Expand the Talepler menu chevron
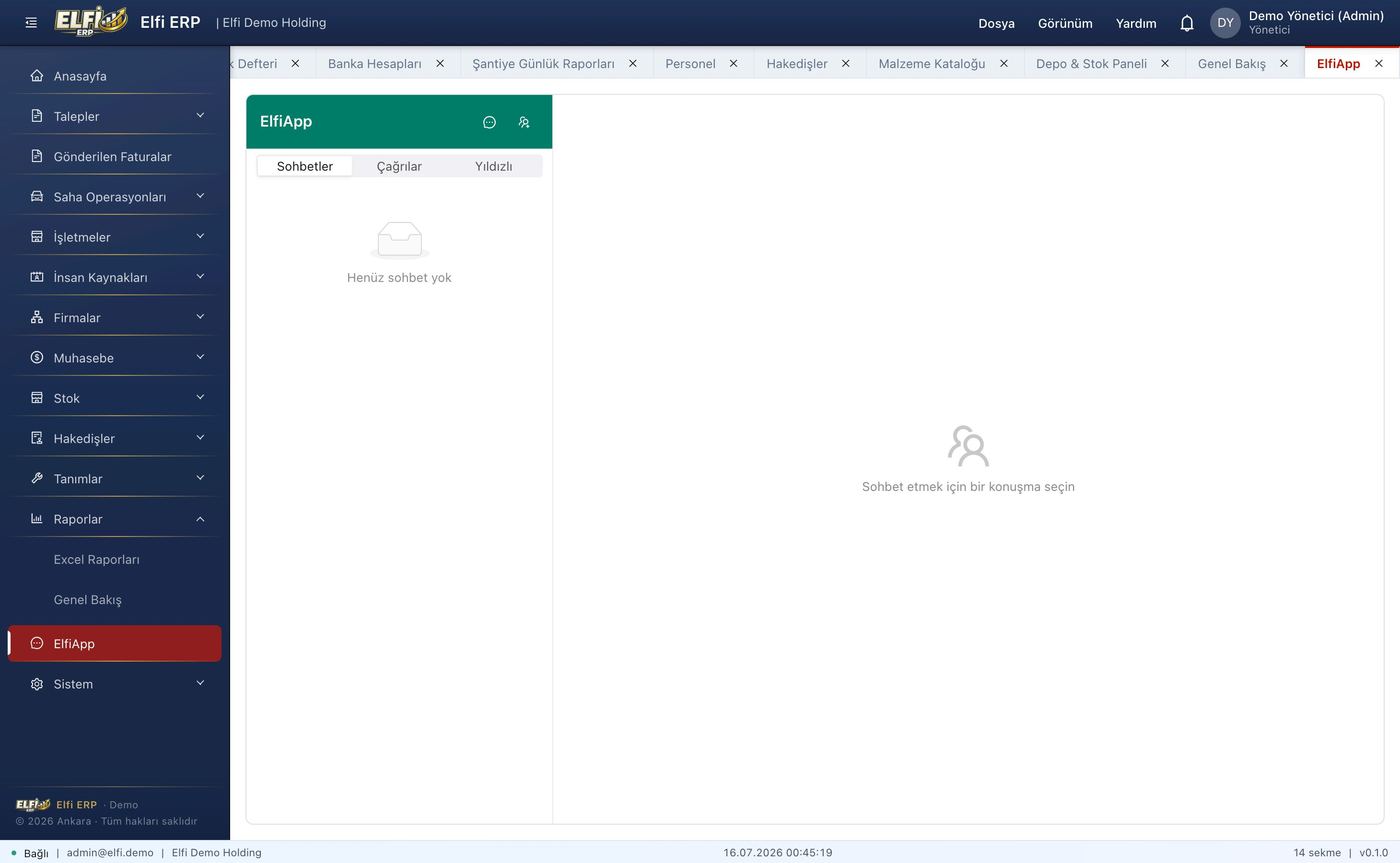The height and width of the screenshot is (863, 1400). pos(200,116)
